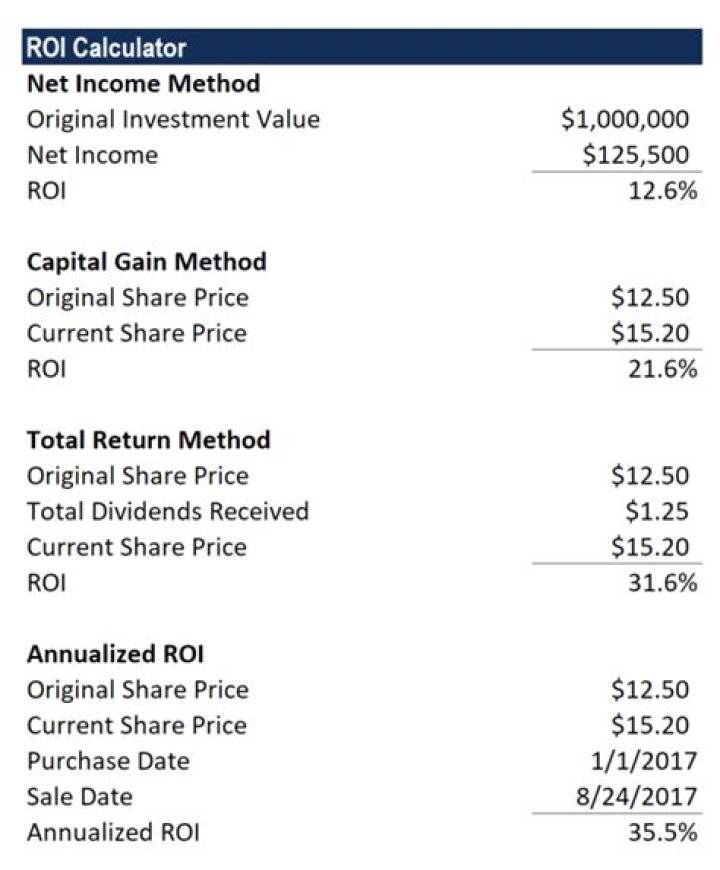Select the Total Dividends Received value $1.25
Viewport: 720px width, 870px height.
click(x=657, y=511)
